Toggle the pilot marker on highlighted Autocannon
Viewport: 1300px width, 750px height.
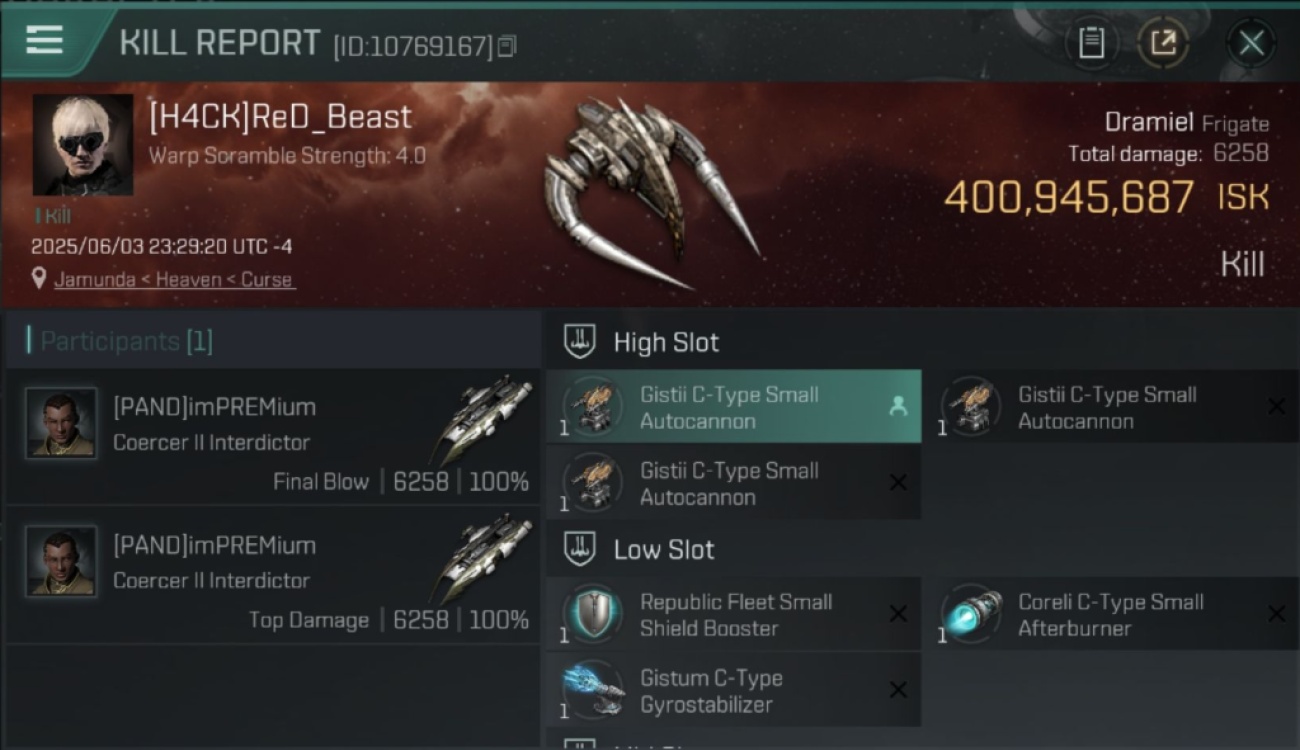898,405
